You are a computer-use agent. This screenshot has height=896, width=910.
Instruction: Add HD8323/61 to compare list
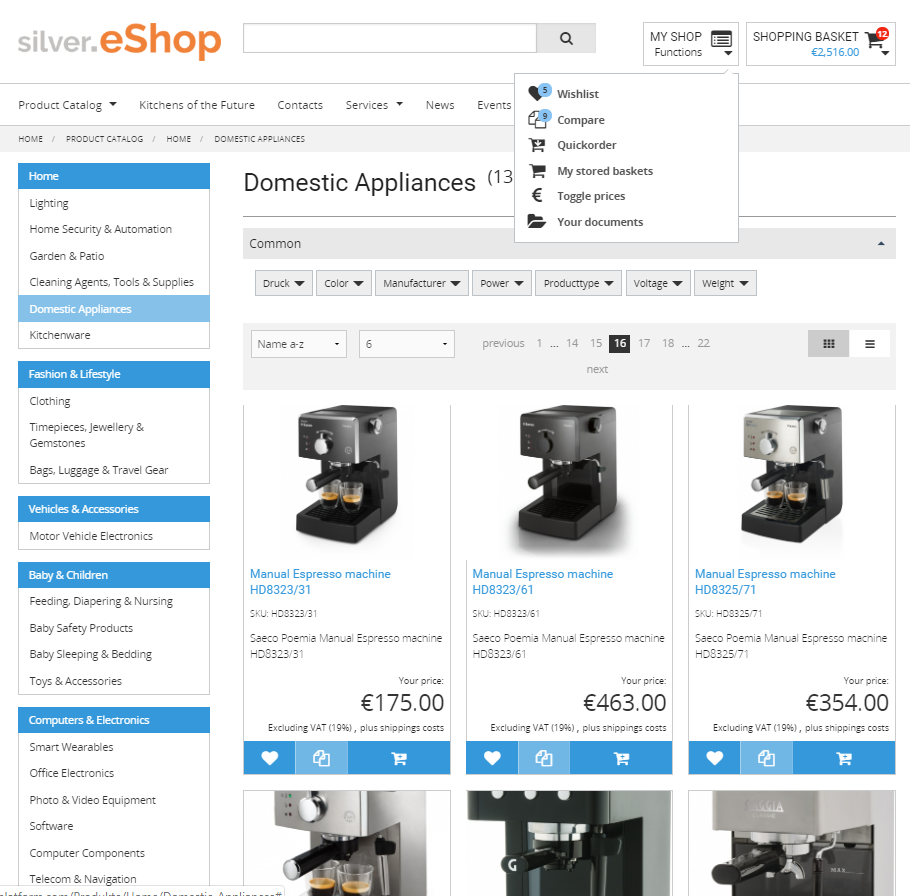pyautogui.click(x=544, y=758)
